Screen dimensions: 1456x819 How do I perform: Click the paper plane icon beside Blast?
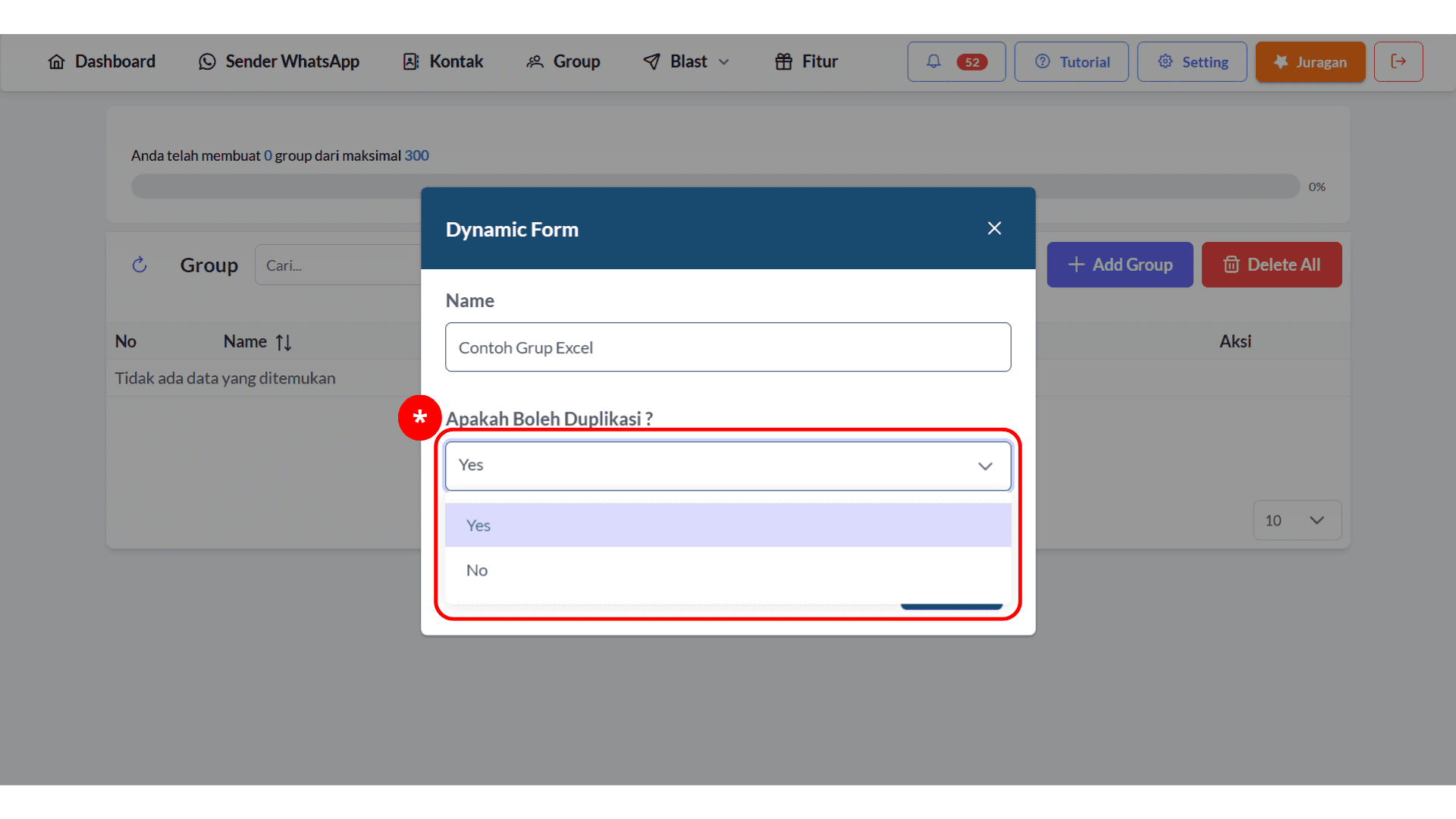[x=651, y=61]
